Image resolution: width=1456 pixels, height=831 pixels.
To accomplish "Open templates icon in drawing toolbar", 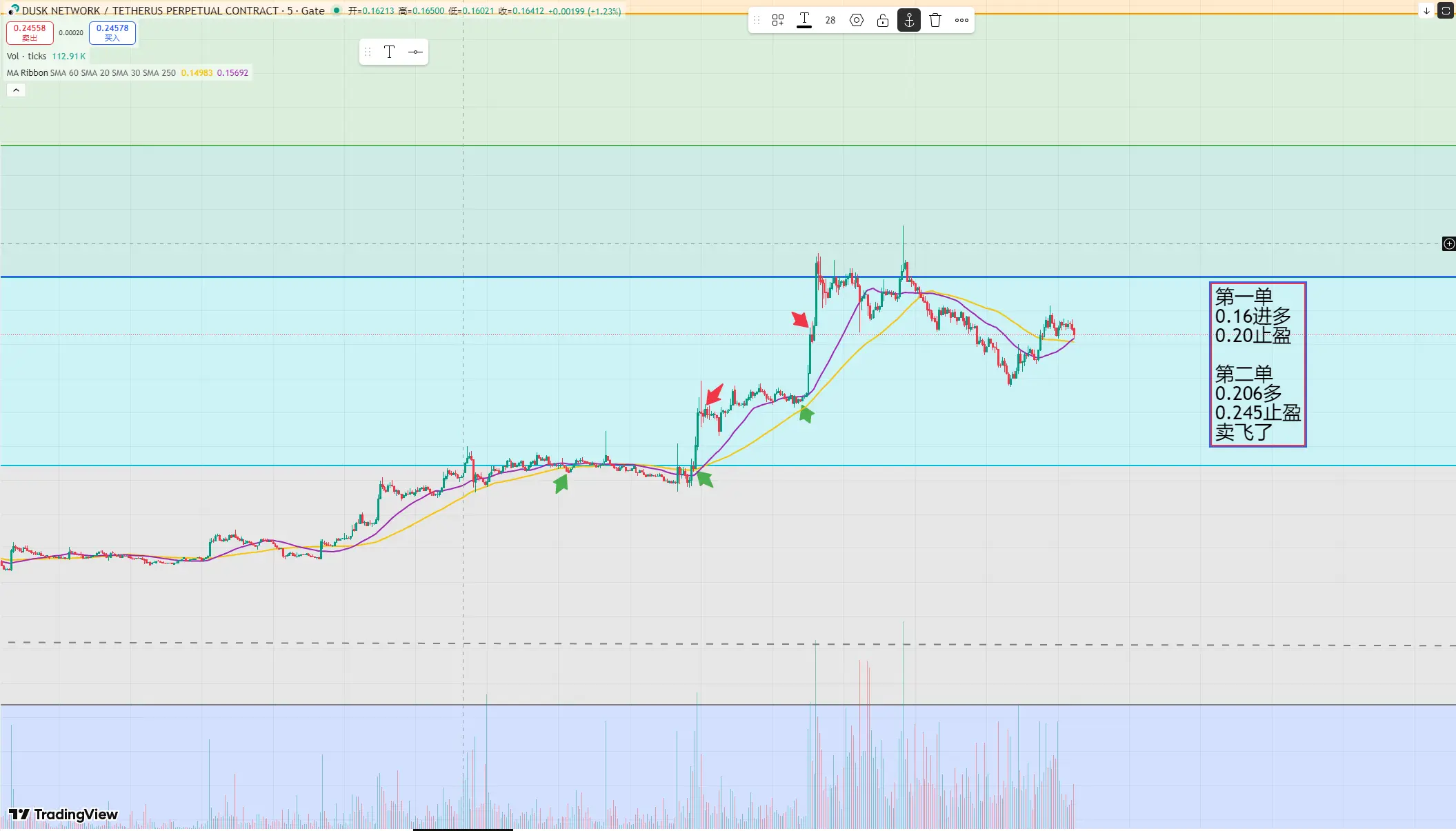I will click(778, 20).
